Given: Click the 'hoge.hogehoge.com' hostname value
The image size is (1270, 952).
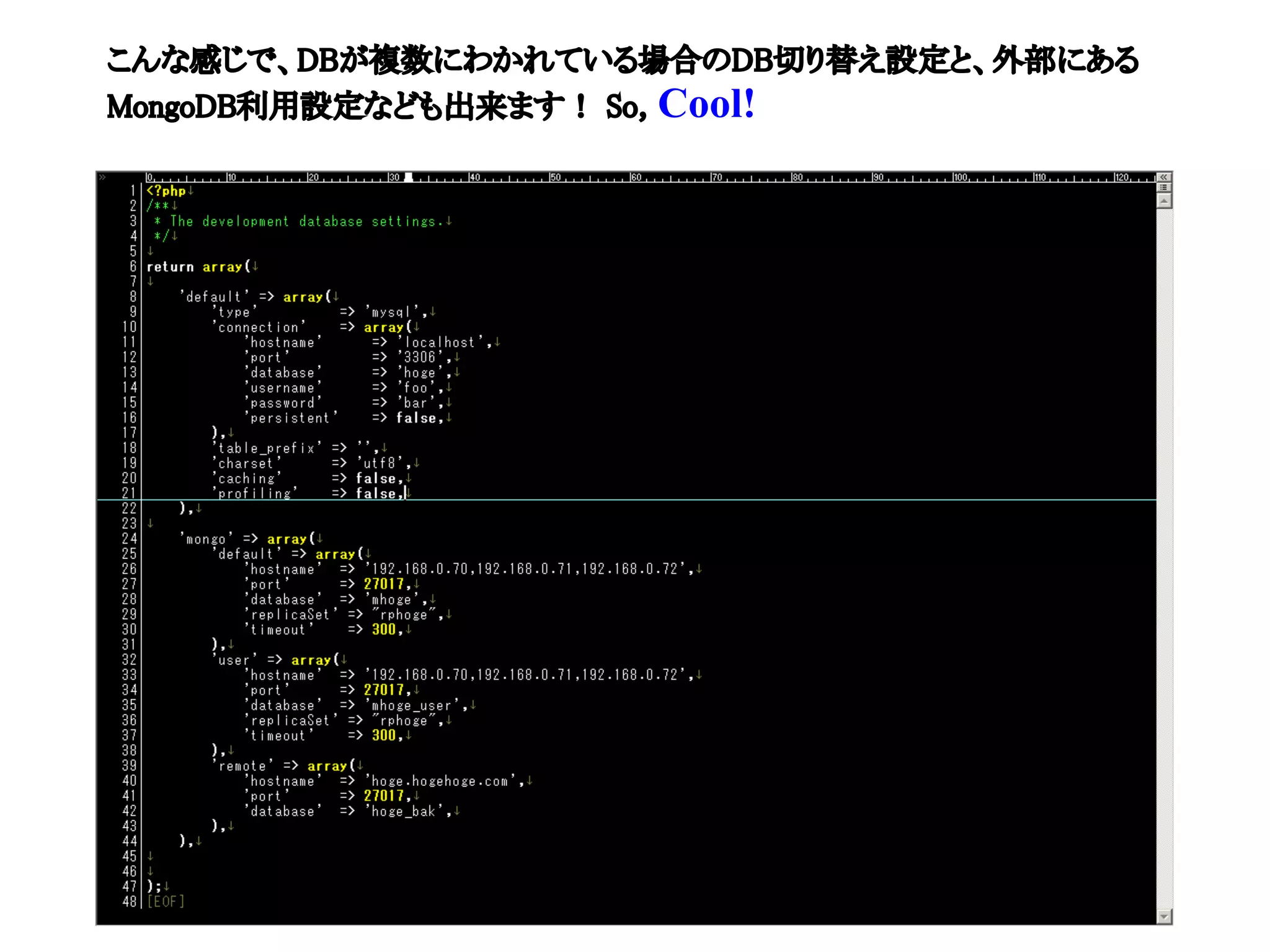Looking at the screenshot, I should (x=440, y=781).
